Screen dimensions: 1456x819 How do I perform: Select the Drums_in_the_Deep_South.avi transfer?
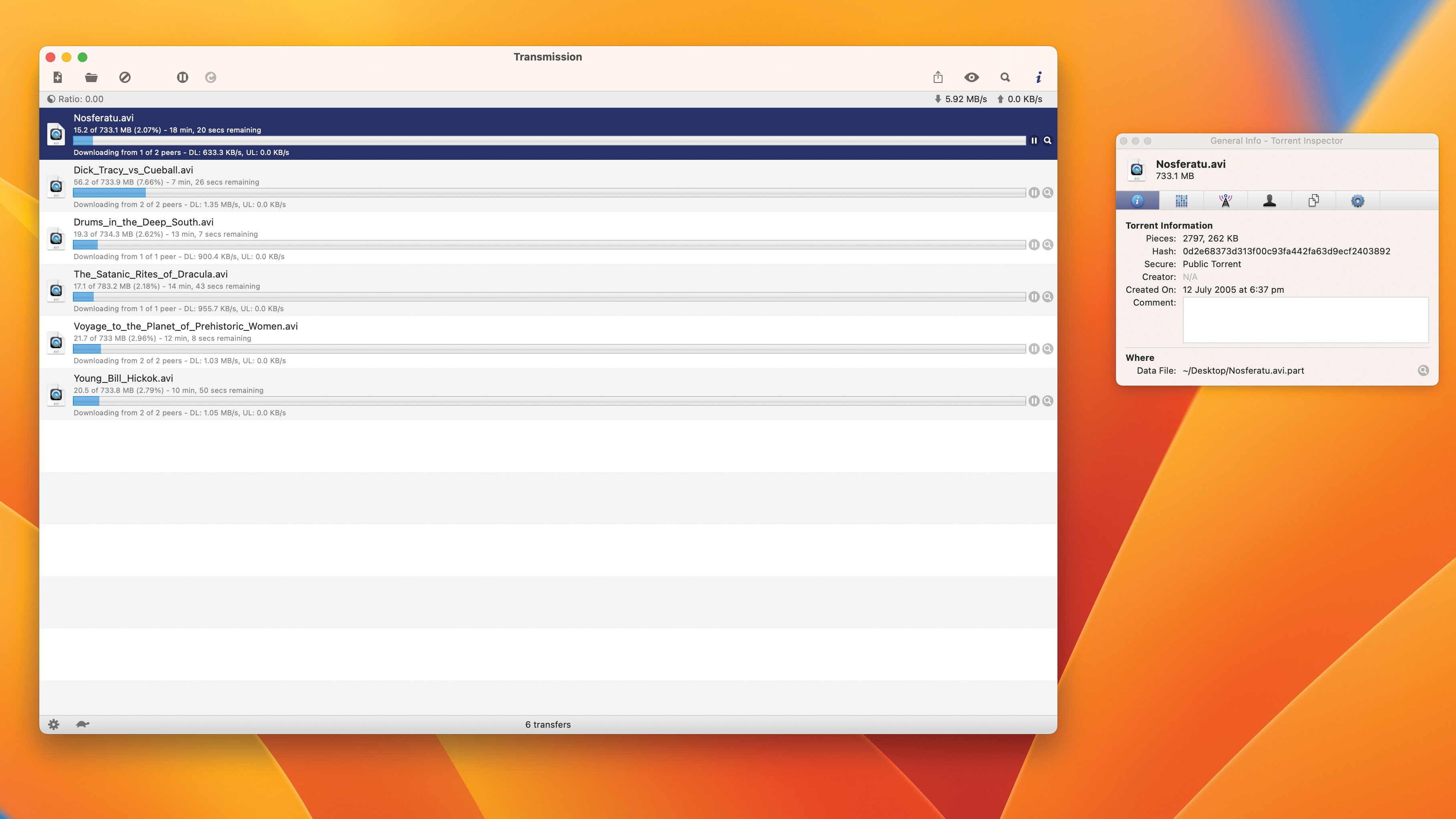548,238
